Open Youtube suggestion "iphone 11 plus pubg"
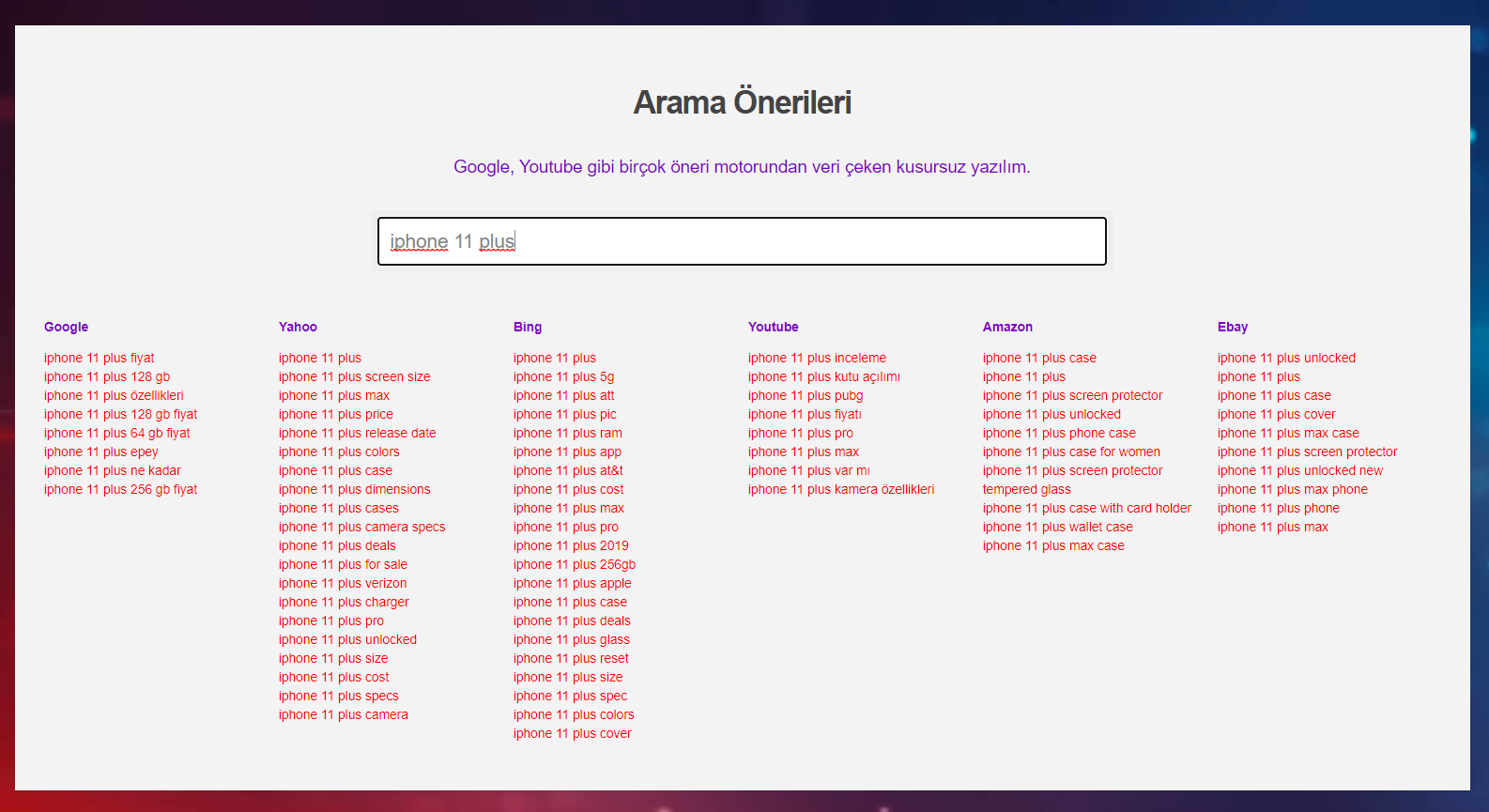This screenshot has height=812, width=1489. pyautogui.click(x=806, y=395)
